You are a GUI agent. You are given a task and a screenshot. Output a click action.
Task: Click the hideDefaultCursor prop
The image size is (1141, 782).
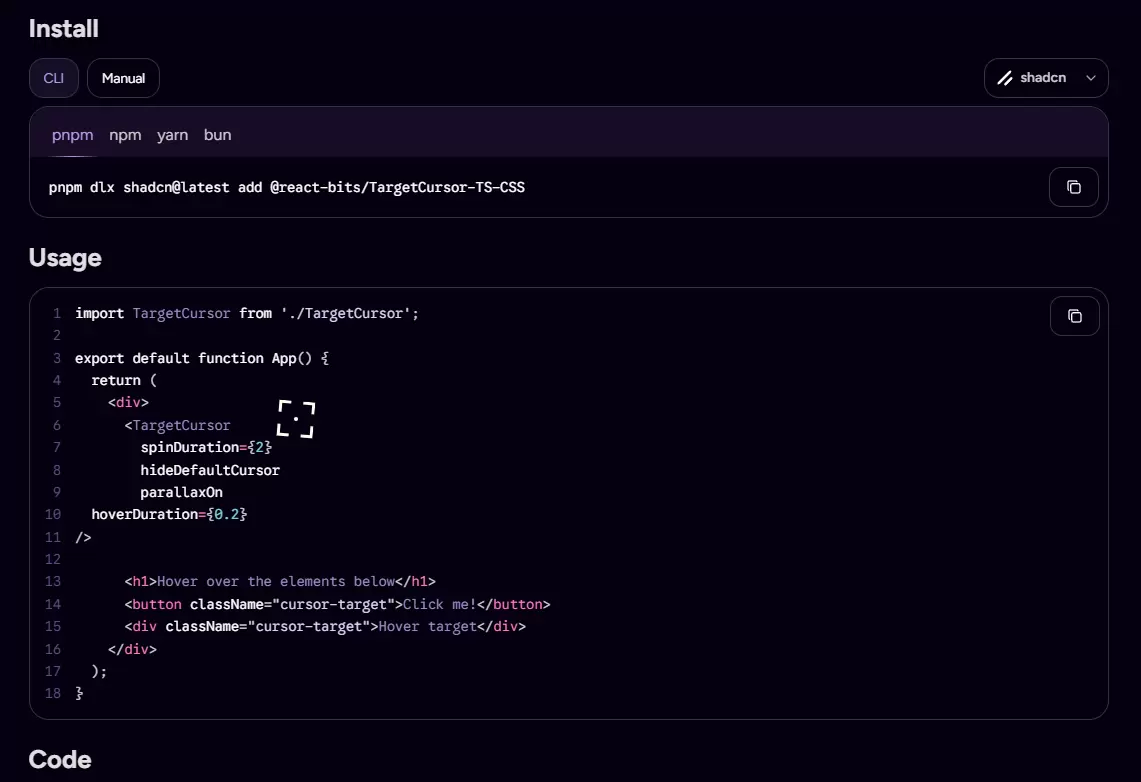point(210,471)
